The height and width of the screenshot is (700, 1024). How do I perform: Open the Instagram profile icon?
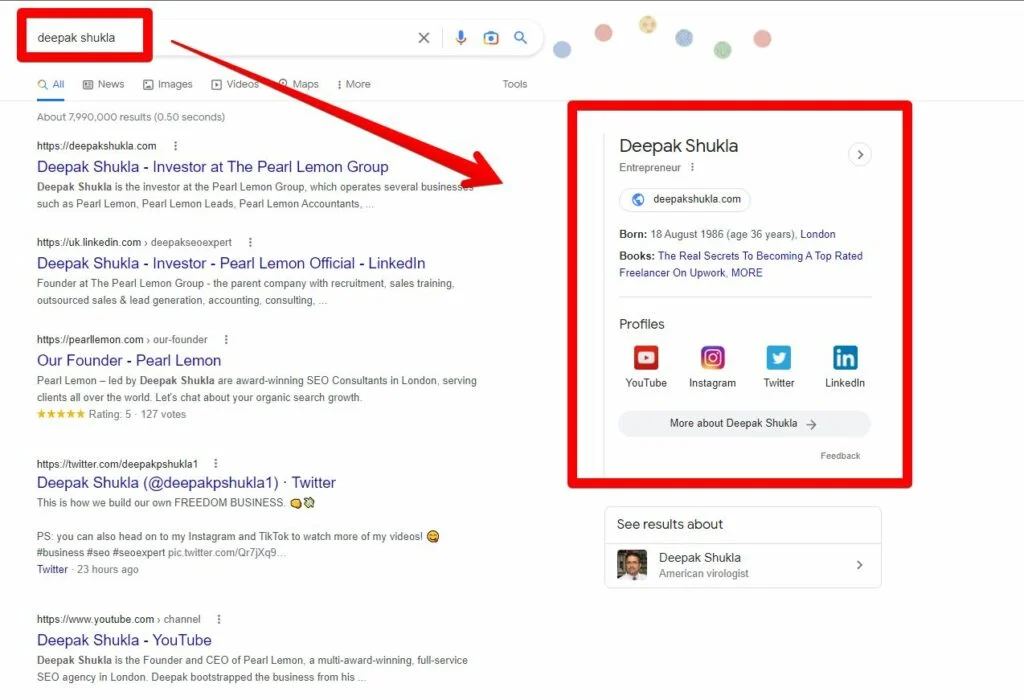tap(712, 358)
